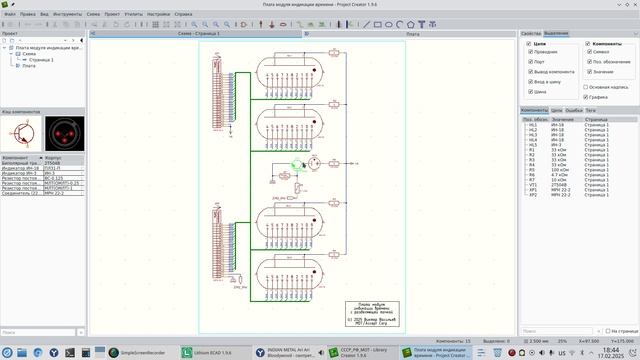The image size is (640, 360).
Task: Toggle the Шина checkbox
Action: click(x=531, y=92)
